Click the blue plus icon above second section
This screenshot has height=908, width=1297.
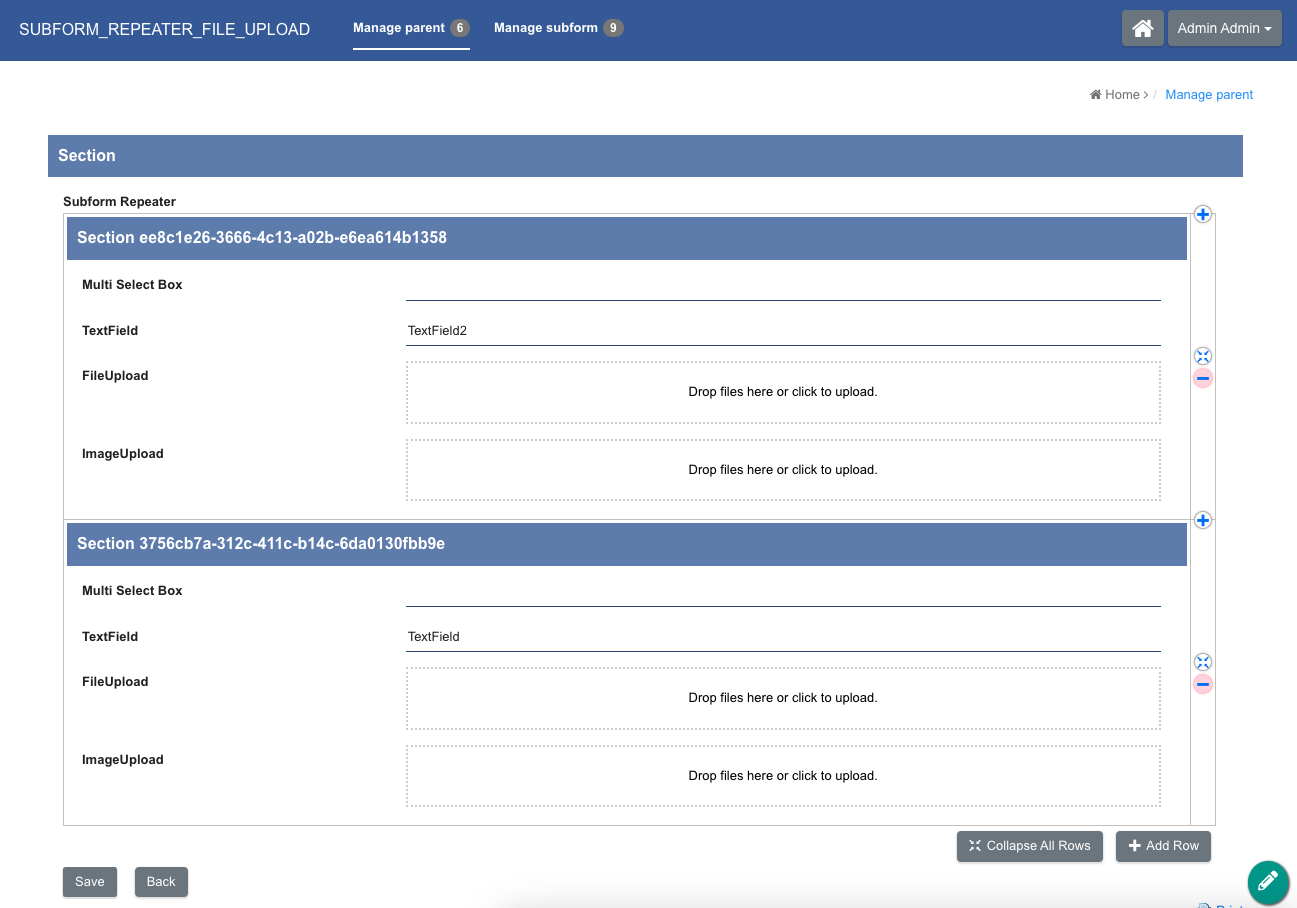(1203, 520)
